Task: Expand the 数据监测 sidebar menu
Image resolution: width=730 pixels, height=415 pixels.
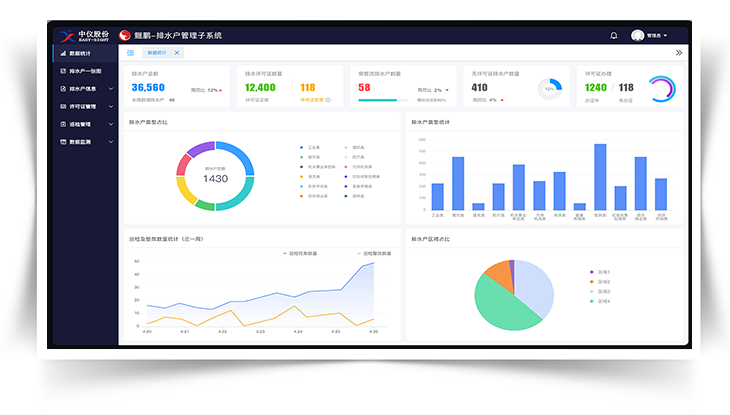Action: click(x=111, y=142)
